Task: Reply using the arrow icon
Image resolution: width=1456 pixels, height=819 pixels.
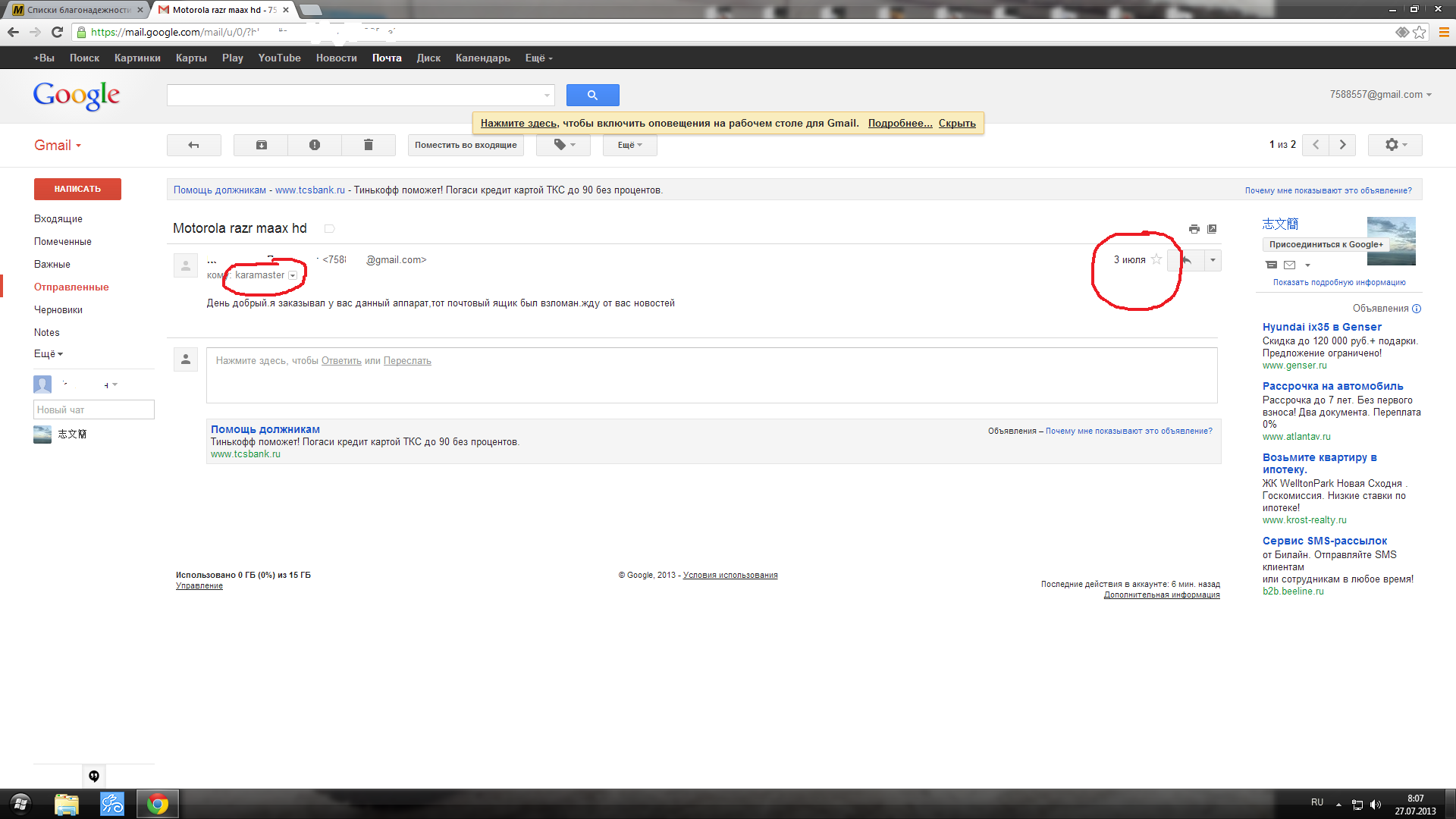Action: pos(1187,260)
